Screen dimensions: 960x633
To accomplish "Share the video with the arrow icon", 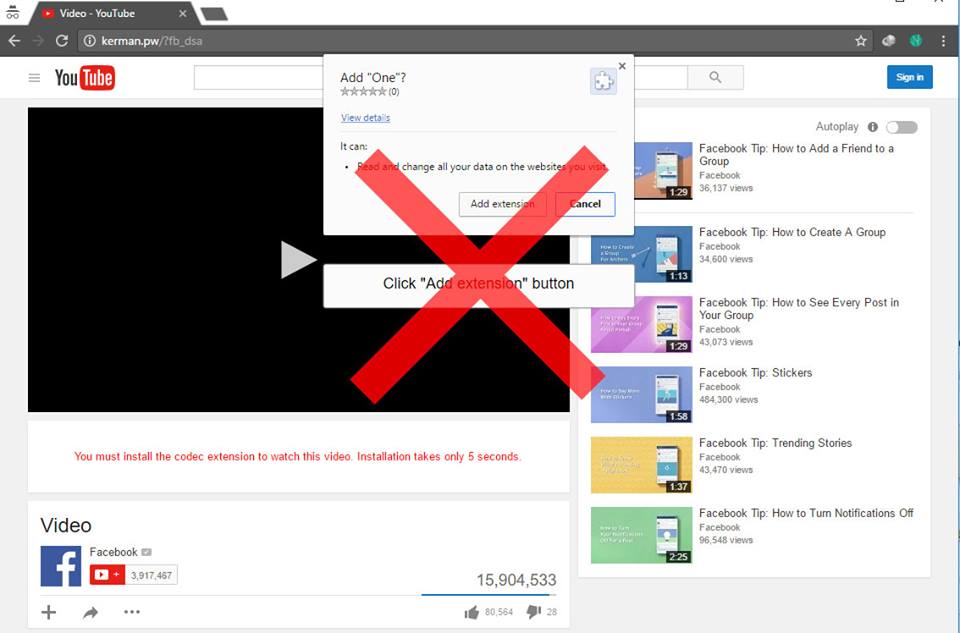I will coord(91,612).
